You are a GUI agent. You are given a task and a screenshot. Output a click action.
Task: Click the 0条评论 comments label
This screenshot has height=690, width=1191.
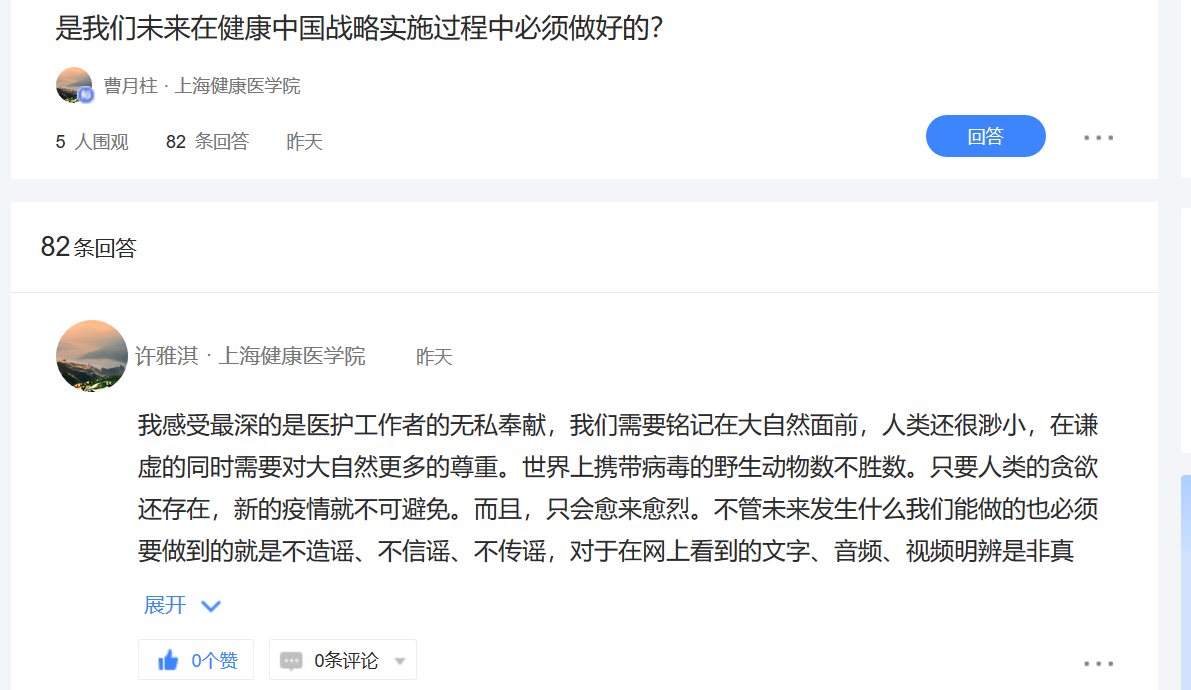point(346,661)
